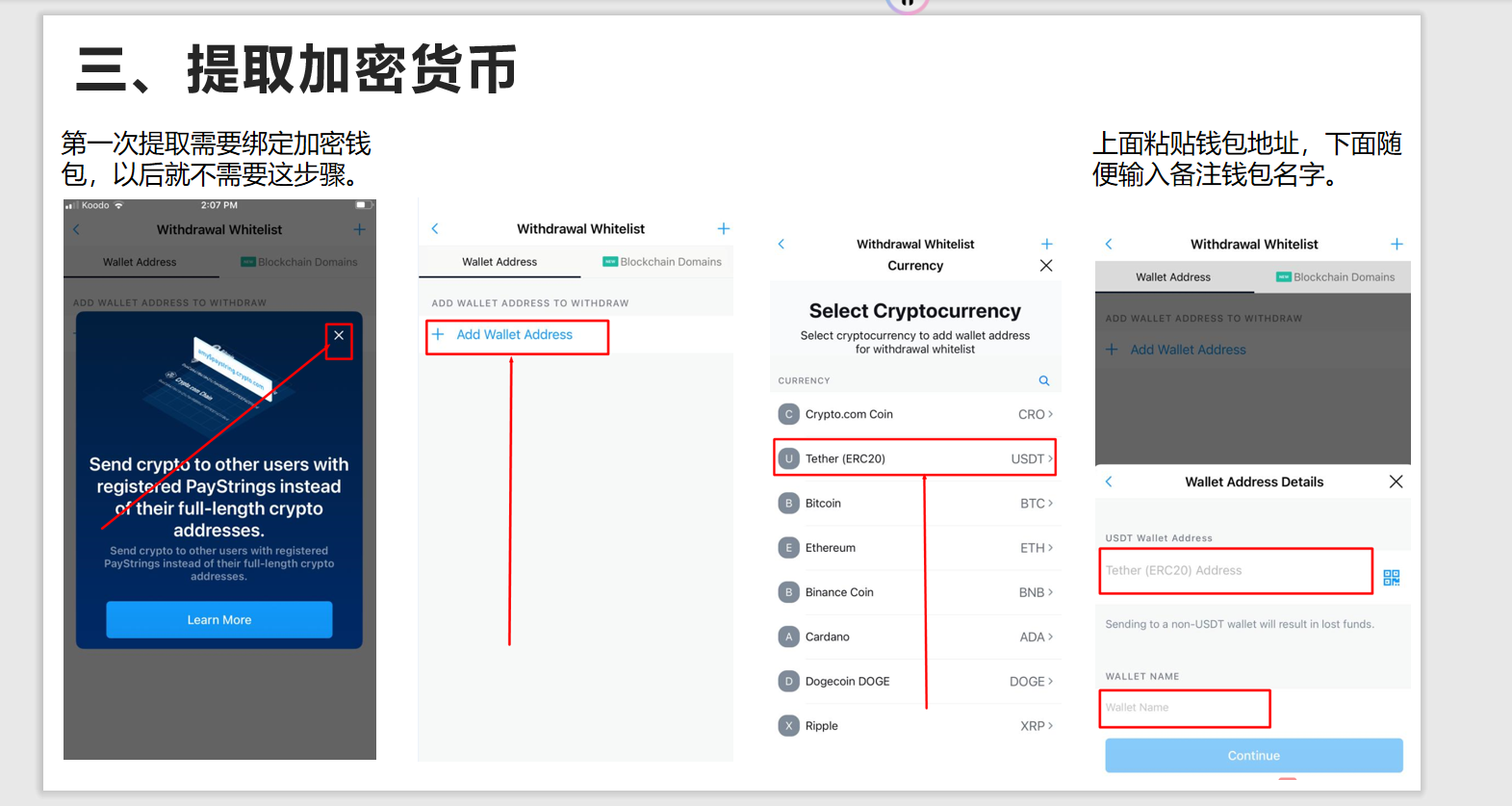Tap plus icon in second screen header
The width and height of the screenshot is (1512, 806).
tap(724, 228)
